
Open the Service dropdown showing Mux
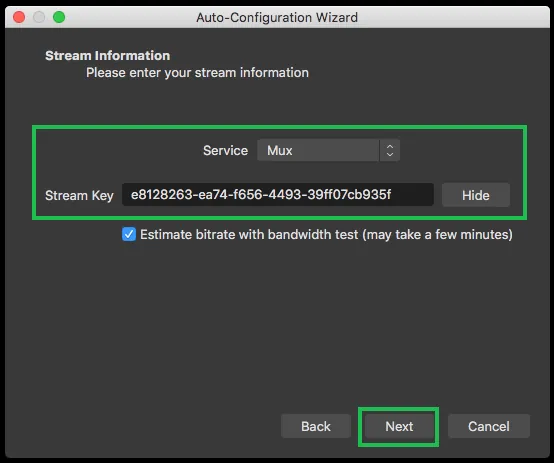pyautogui.click(x=328, y=151)
